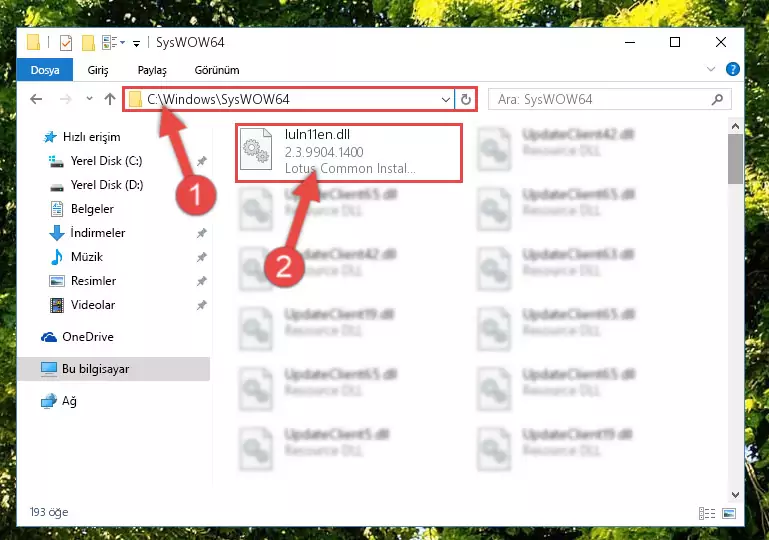Click the luln11en.dll gear file icon
Image resolution: width=769 pixels, height=540 pixels.
(256, 149)
